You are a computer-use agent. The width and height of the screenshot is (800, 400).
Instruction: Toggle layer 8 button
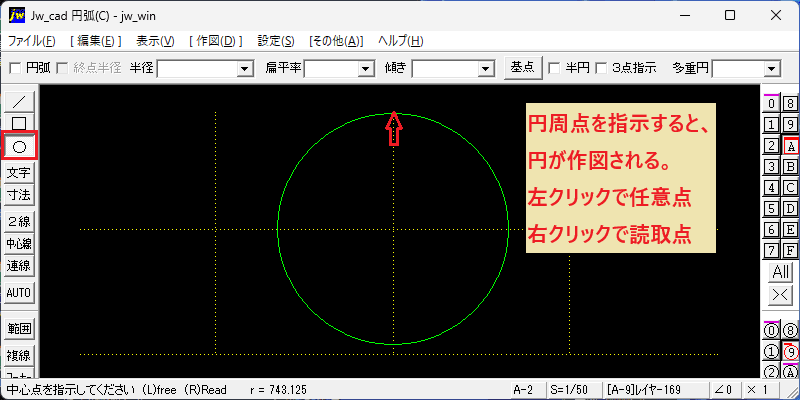[790, 104]
